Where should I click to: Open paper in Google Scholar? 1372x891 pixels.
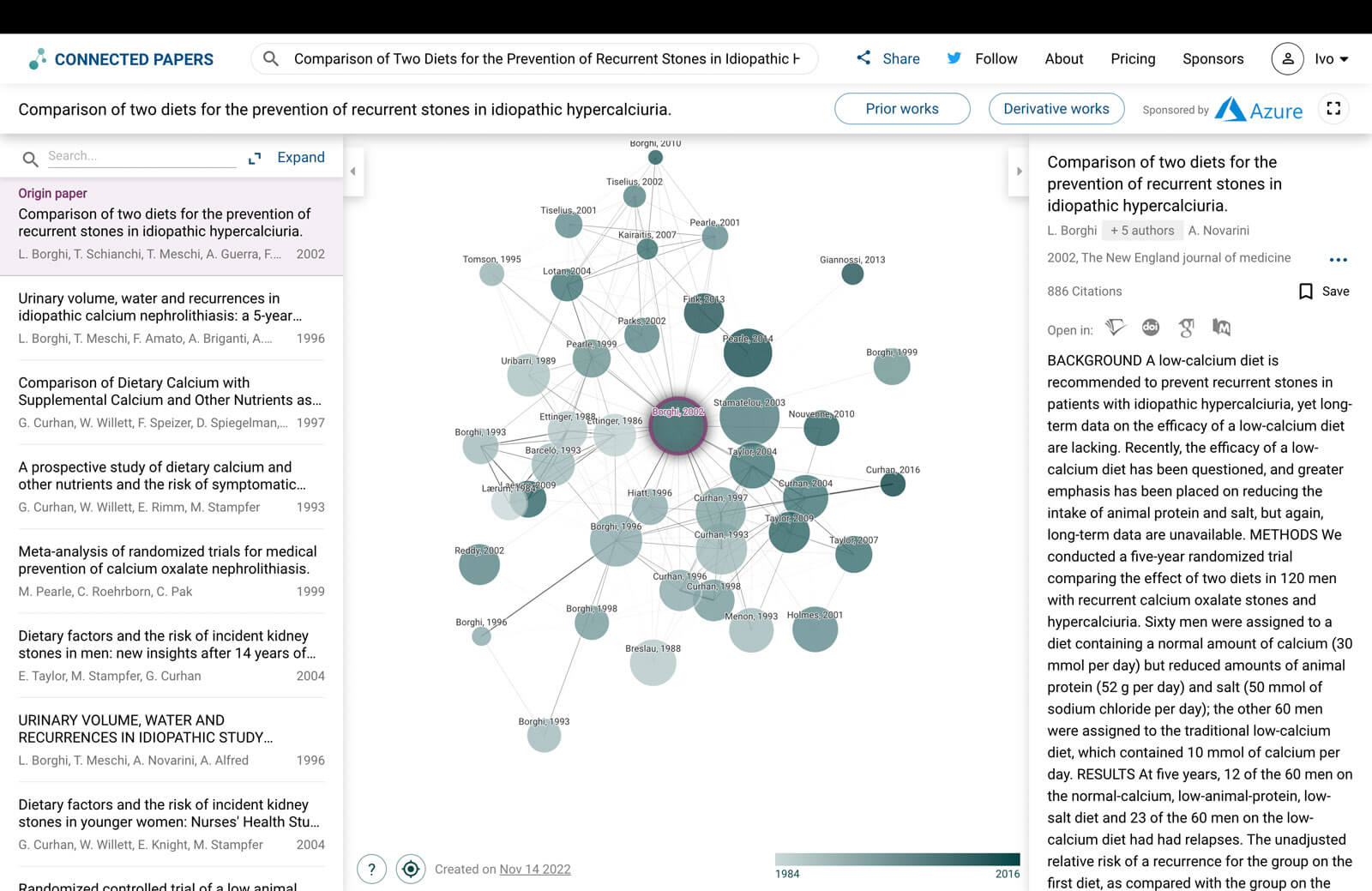(1187, 328)
